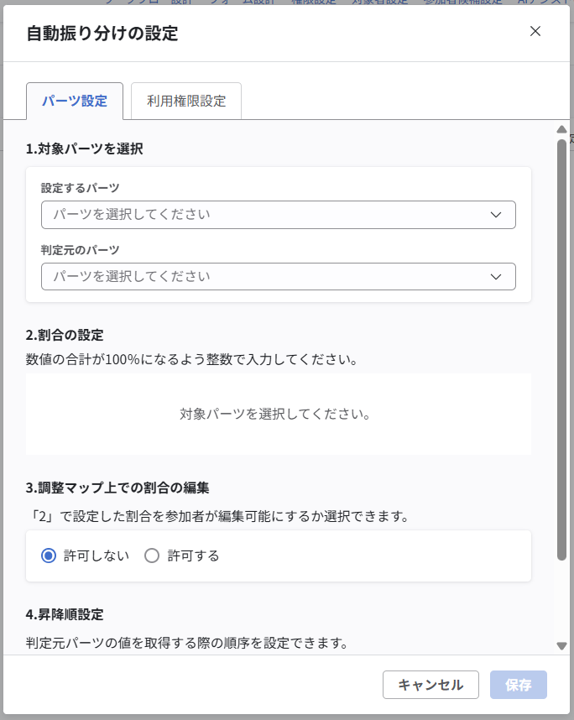Switch to the パーツ設定 tab
The width and height of the screenshot is (574, 720).
(75, 101)
